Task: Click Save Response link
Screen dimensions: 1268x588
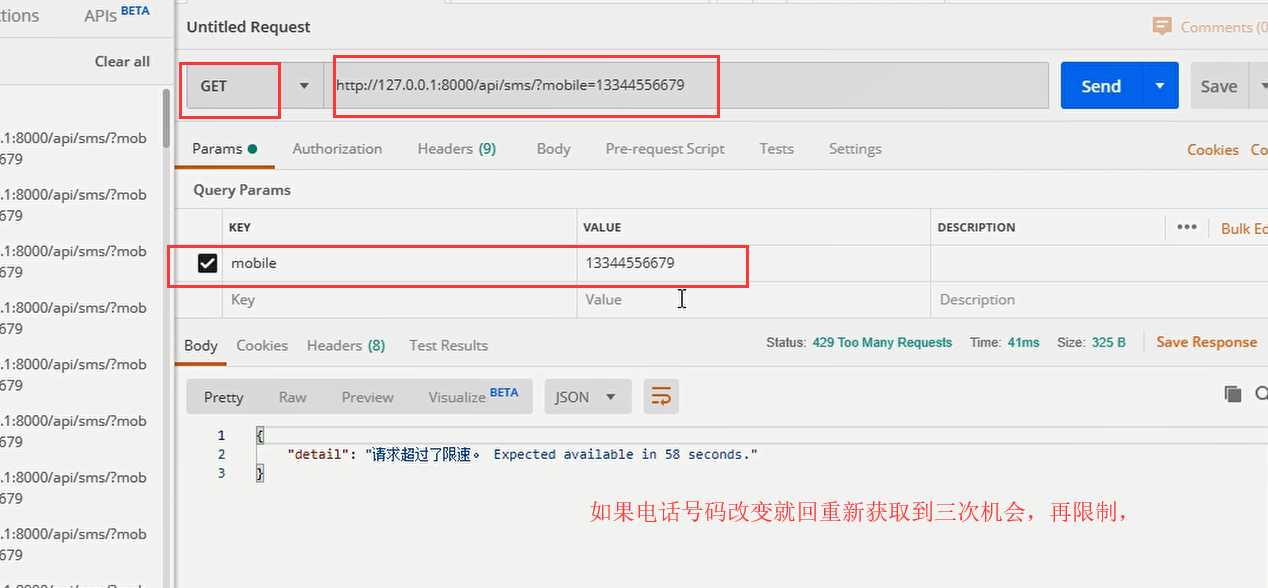Action: [1206, 342]
